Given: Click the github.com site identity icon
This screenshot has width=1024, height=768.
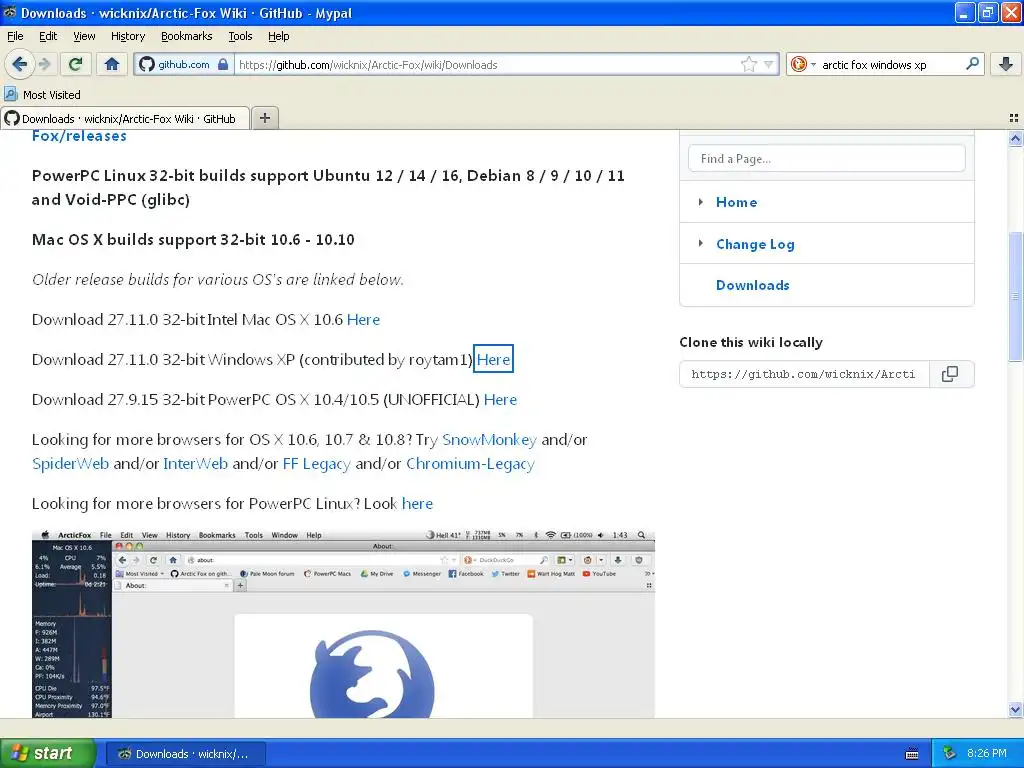Looking at the screenshot, I should coord(147,64).
